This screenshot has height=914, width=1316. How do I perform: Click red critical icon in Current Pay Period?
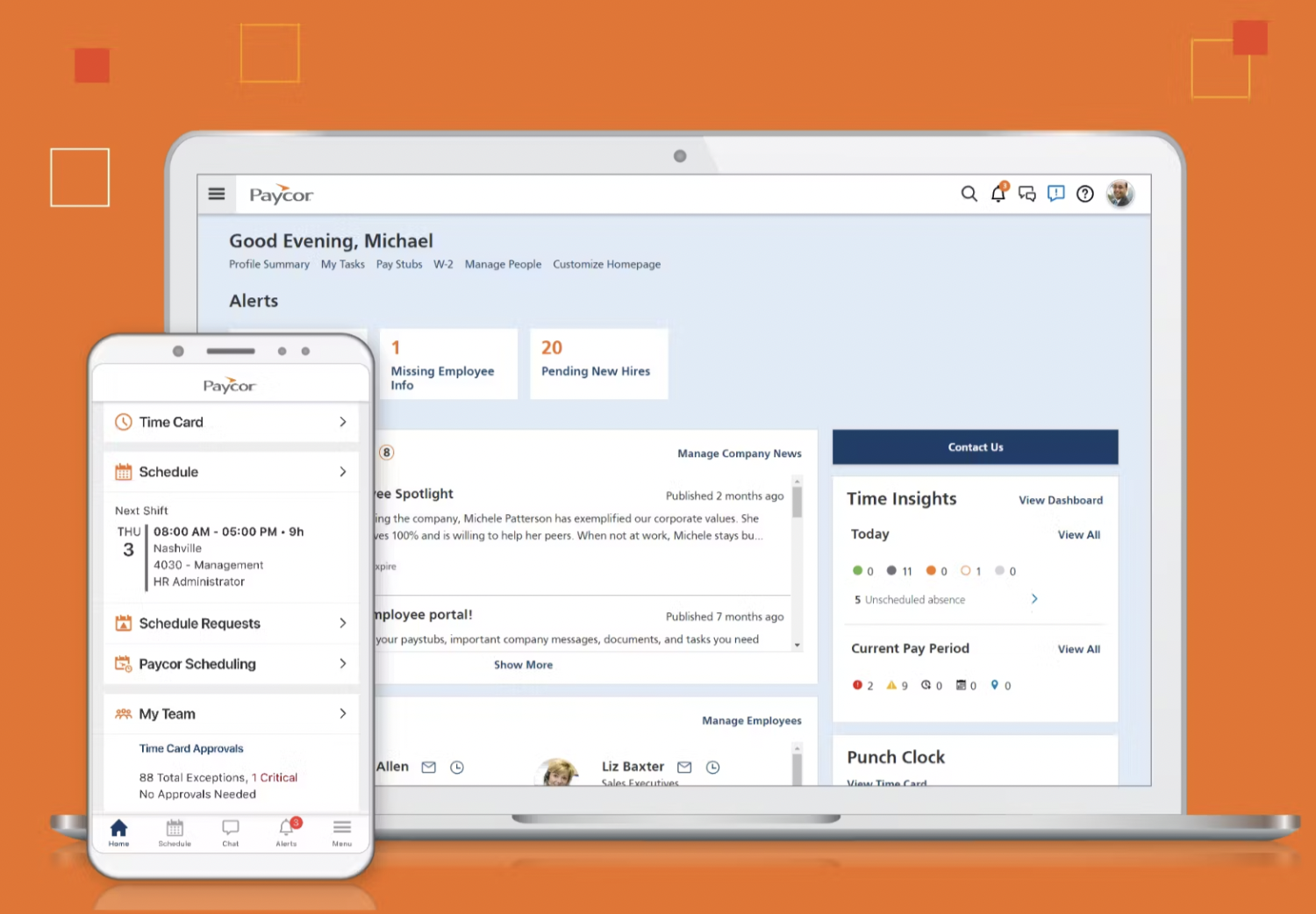point(857,685)
